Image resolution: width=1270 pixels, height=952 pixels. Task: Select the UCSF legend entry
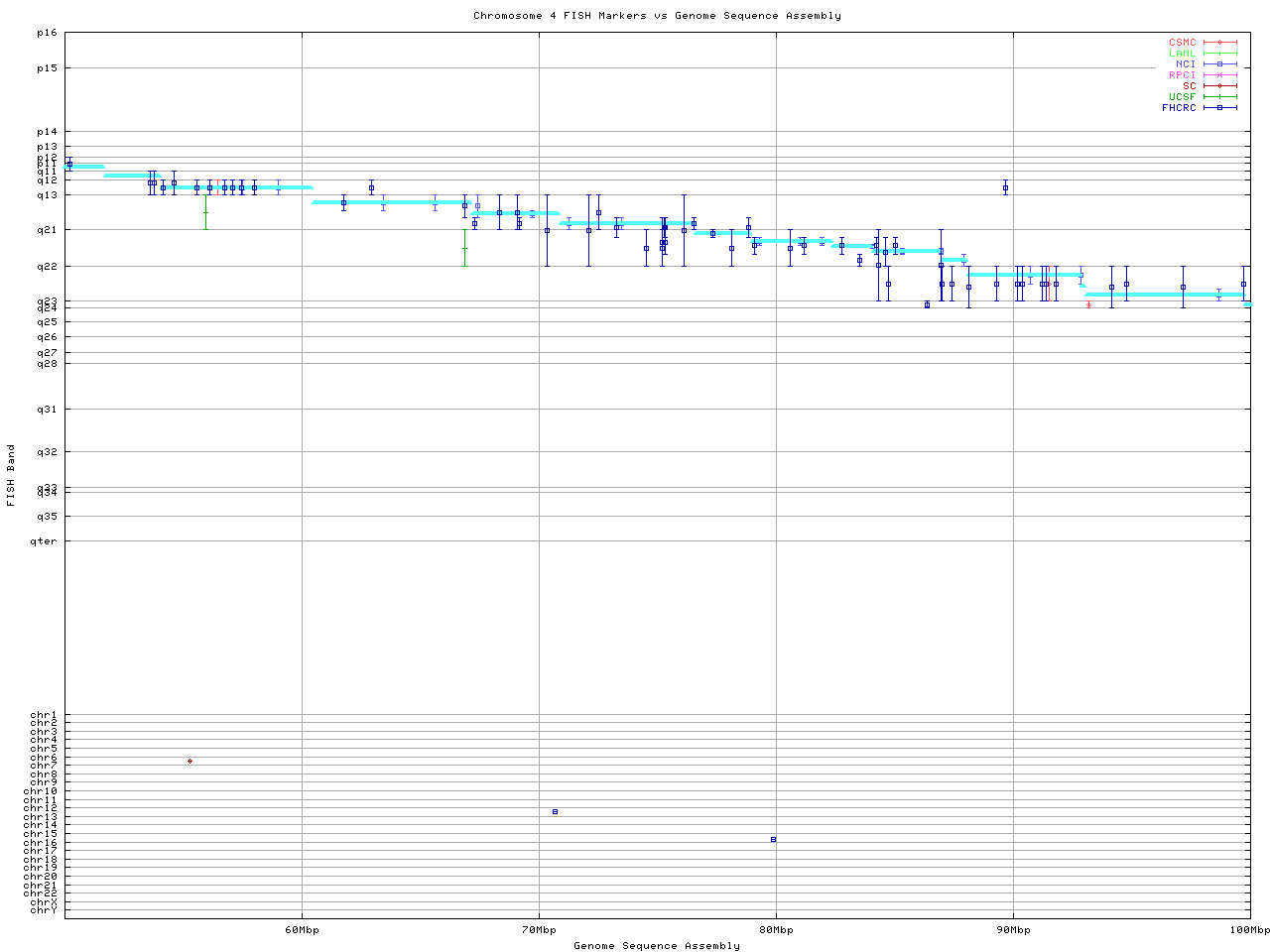point(1183,97)
